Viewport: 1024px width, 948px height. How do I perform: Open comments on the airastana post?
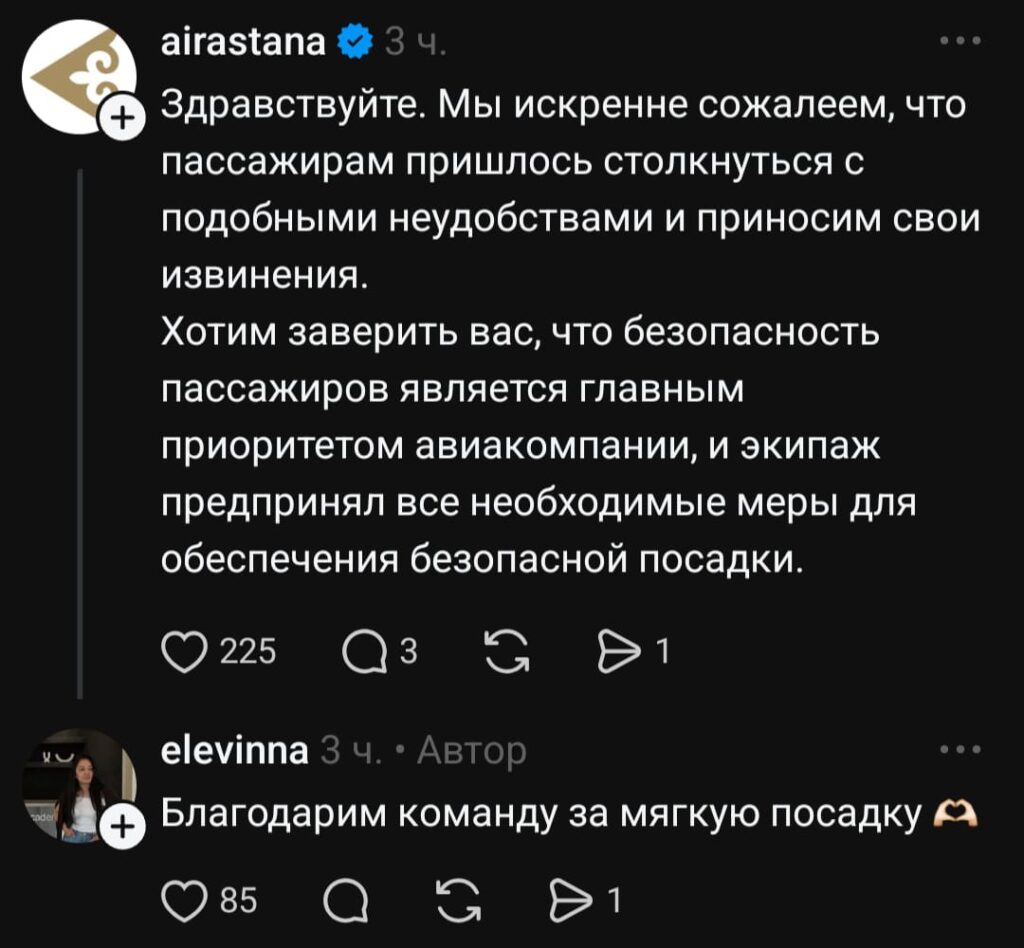[x=365, y=652]
